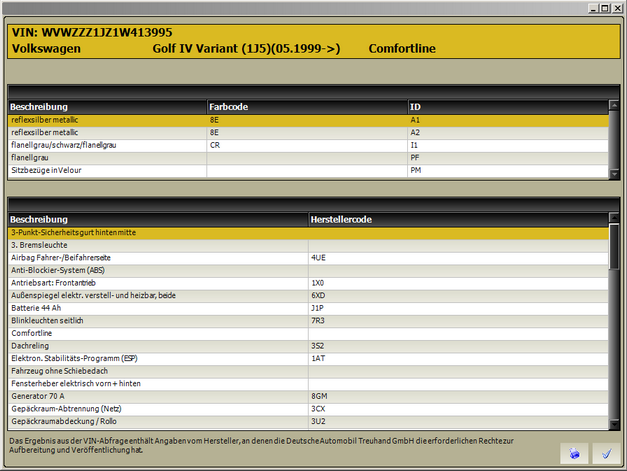The height and width of the screenshot is (471, 627).
Task: Select flanellgrau/schwarz/flanellgrau row
Action: pyautogui.click(x=308, y=145)
